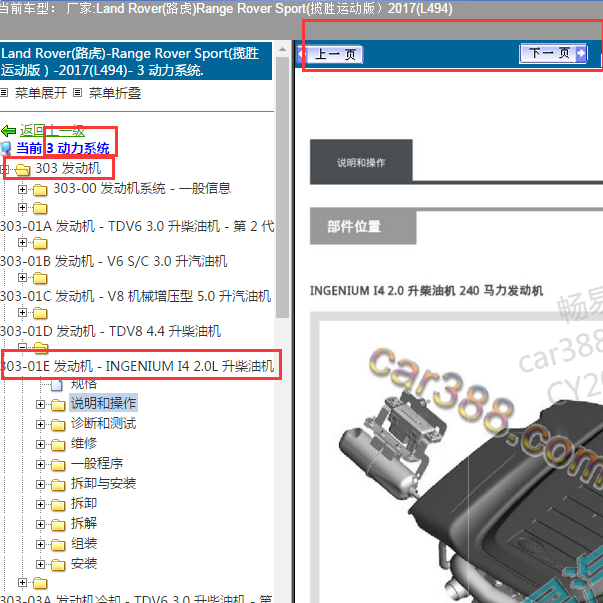Click folder icon of 拆卸
The image size is (603, 603).
58,505
